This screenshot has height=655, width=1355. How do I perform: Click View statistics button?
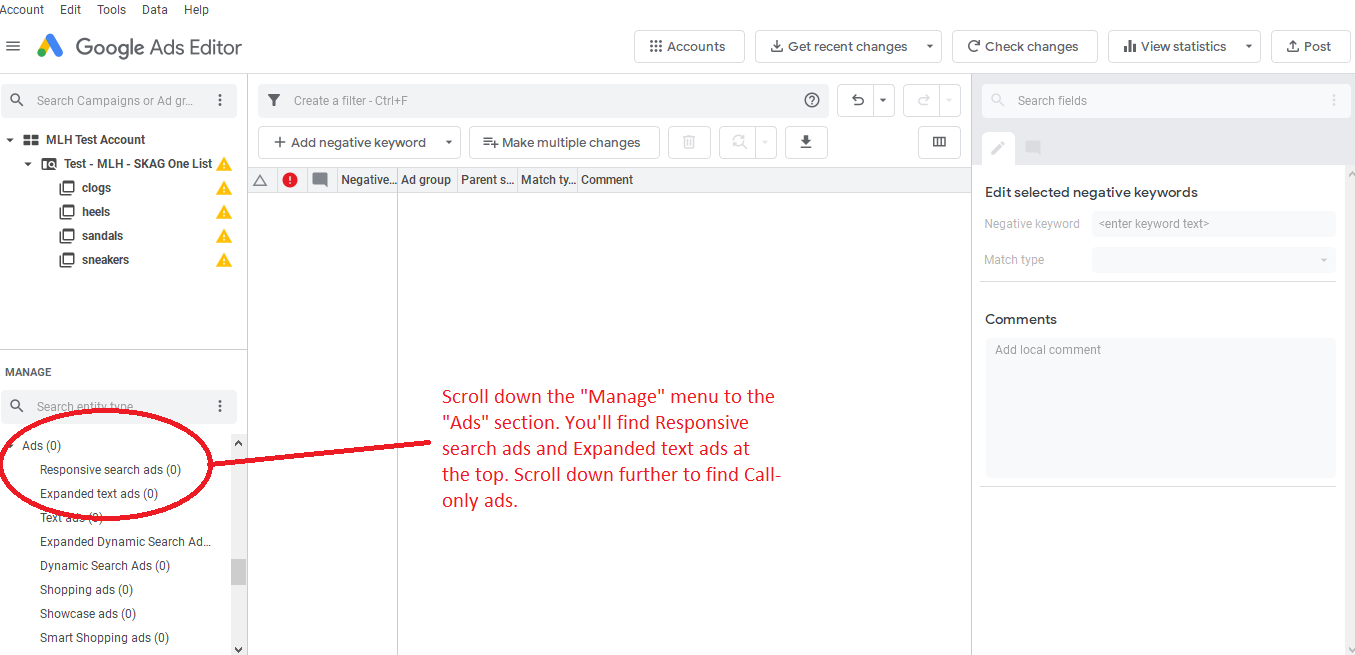click(x=1174, y=46)
